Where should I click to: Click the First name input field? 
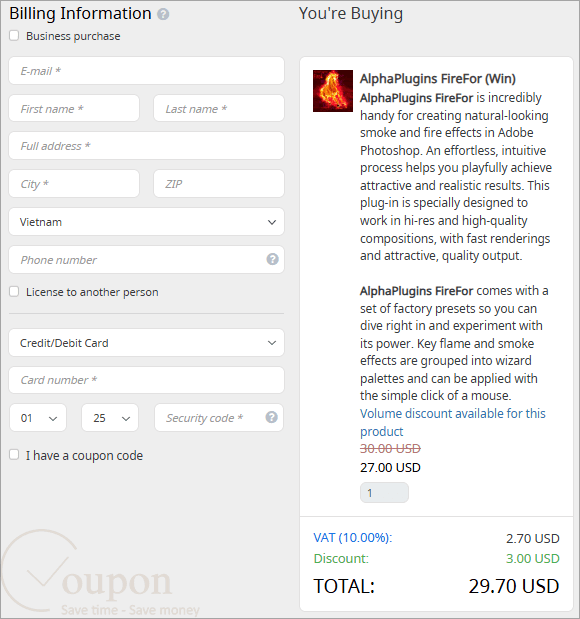coord(74,108)
